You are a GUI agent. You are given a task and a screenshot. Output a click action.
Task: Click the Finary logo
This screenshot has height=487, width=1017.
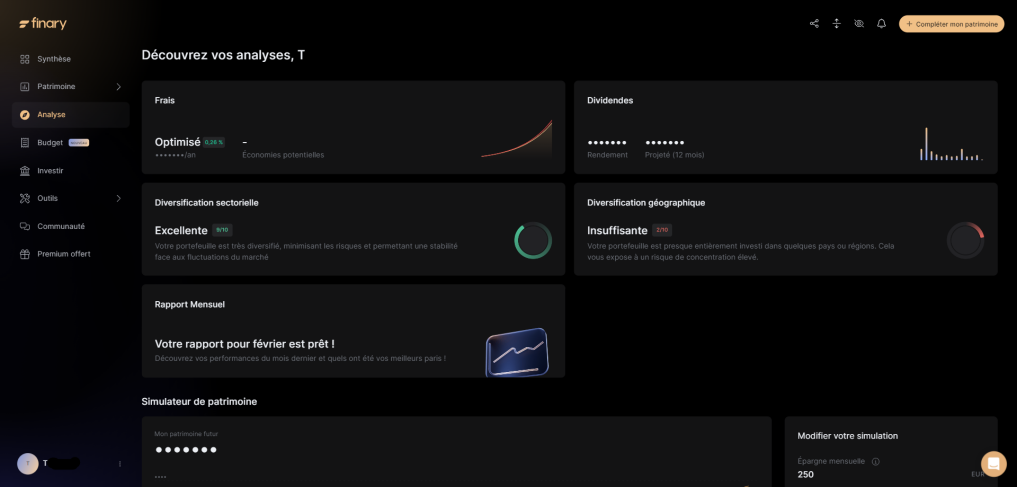click(x=43, y=24)
